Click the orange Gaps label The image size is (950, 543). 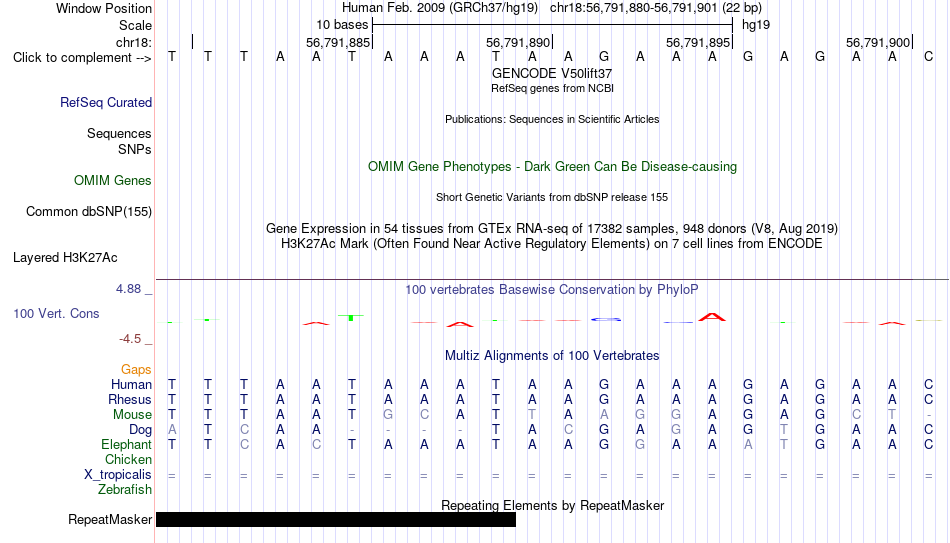pyautogui.click(x=136, y=369)
